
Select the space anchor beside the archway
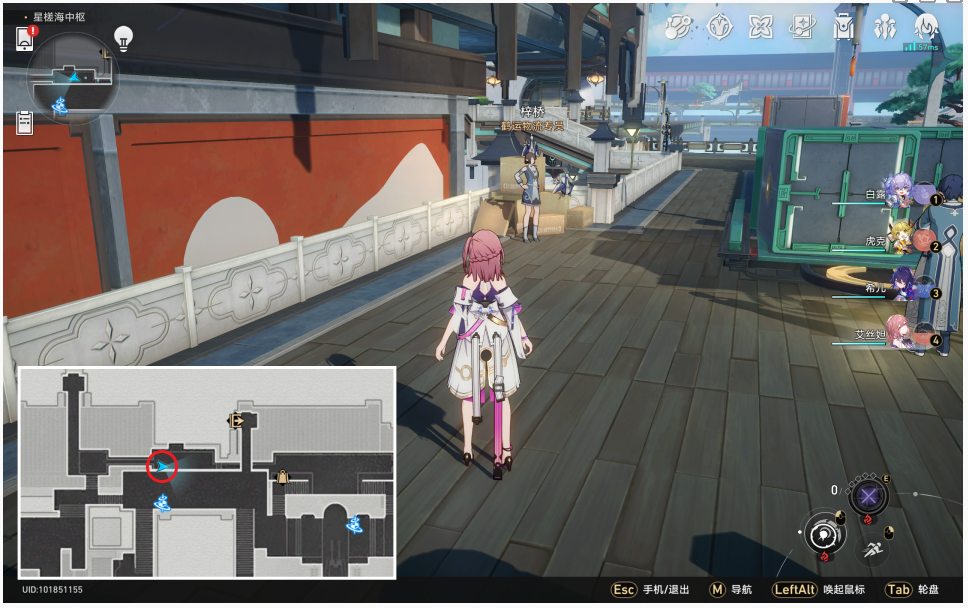(354, 525)
